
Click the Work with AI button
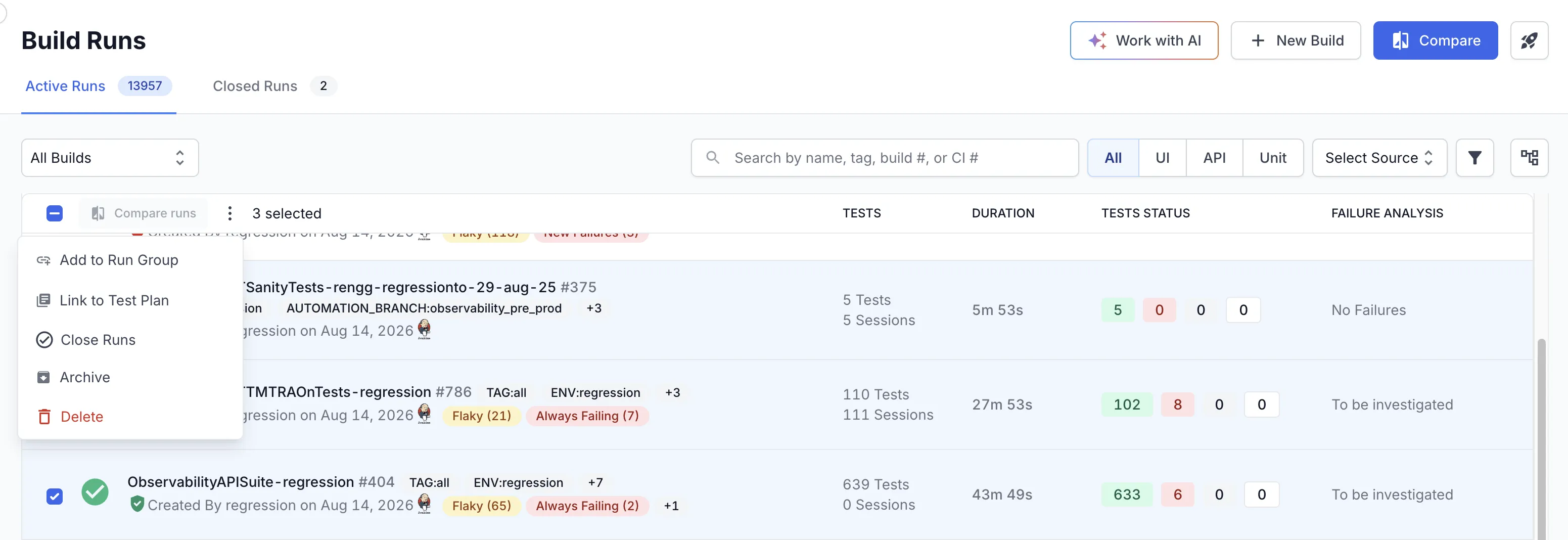point(1144,40)
